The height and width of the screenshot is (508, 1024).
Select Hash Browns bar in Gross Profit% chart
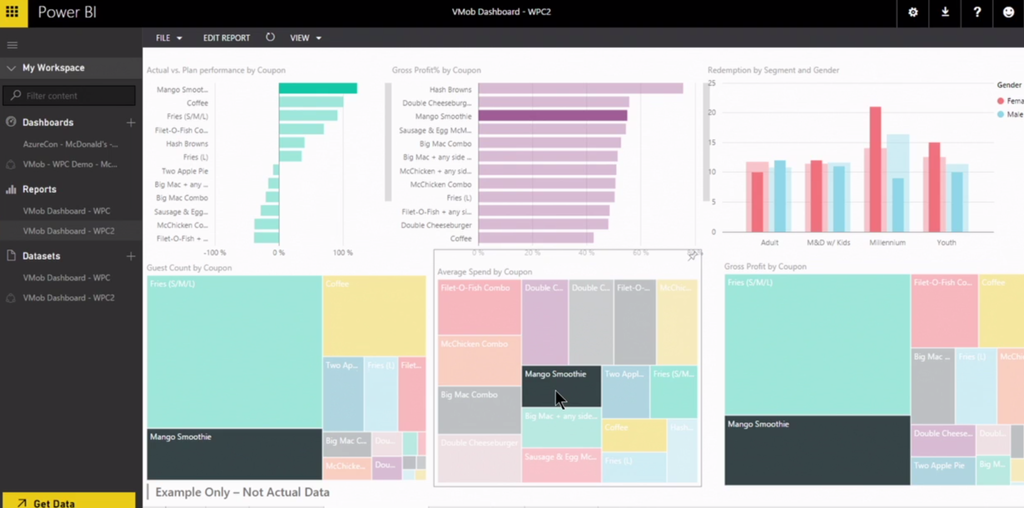click(x=581, y=88)
